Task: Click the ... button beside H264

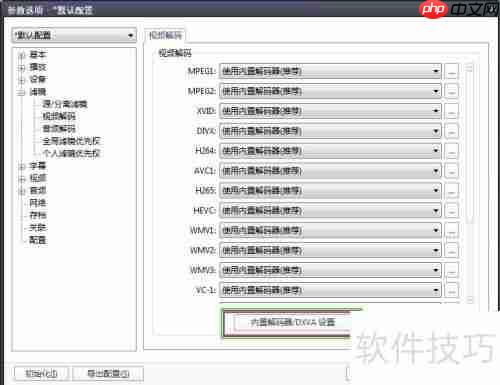Action: 451,151
